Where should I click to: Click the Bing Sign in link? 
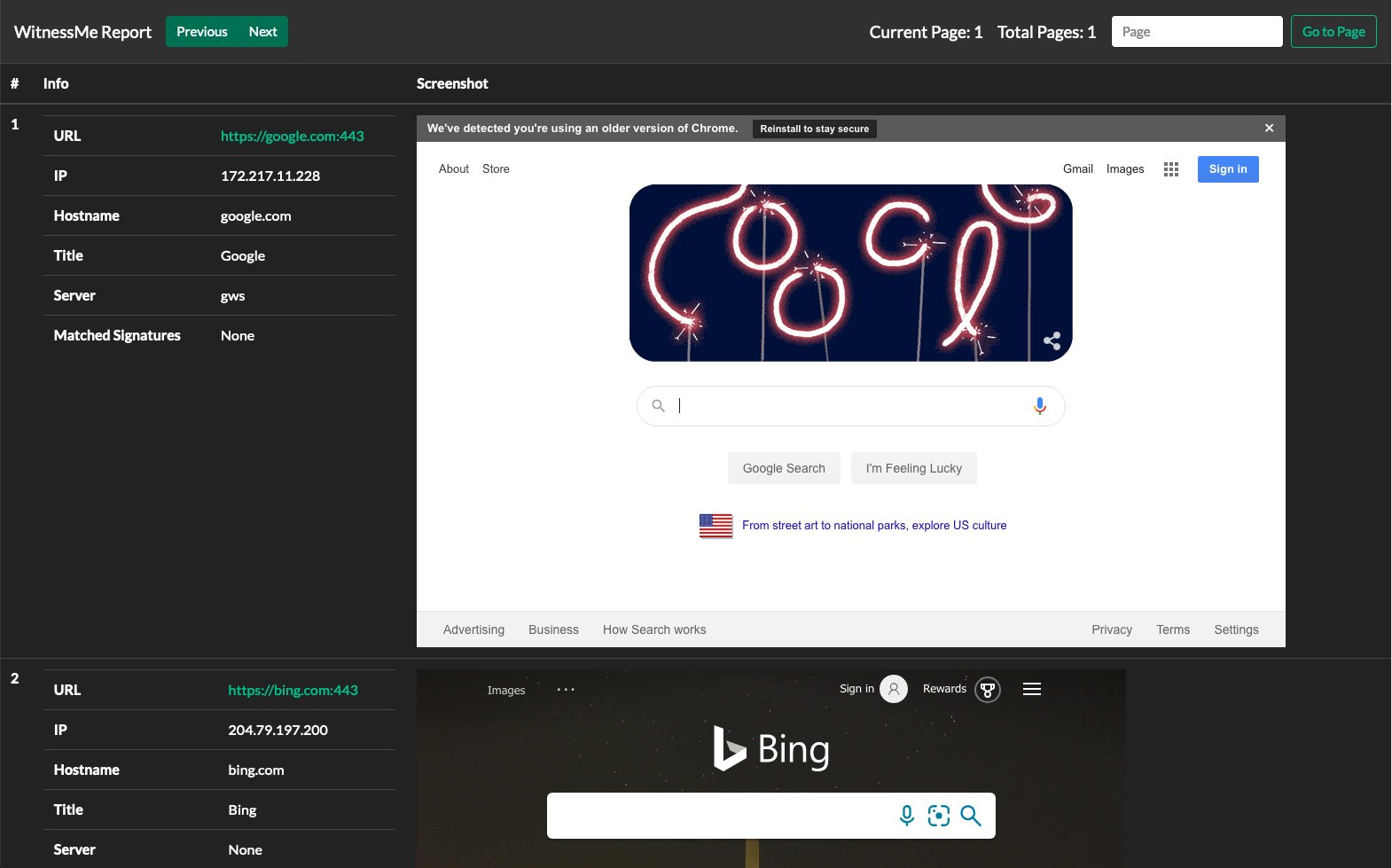(x=856, y=689)
